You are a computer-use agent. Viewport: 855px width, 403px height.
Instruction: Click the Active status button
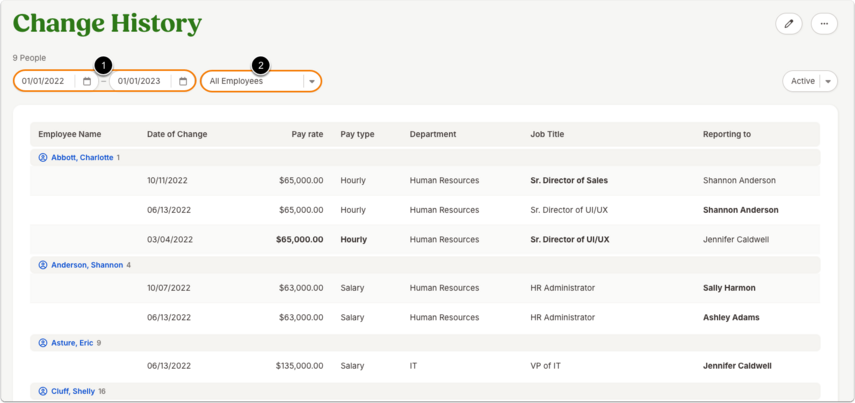click(803, 81)
